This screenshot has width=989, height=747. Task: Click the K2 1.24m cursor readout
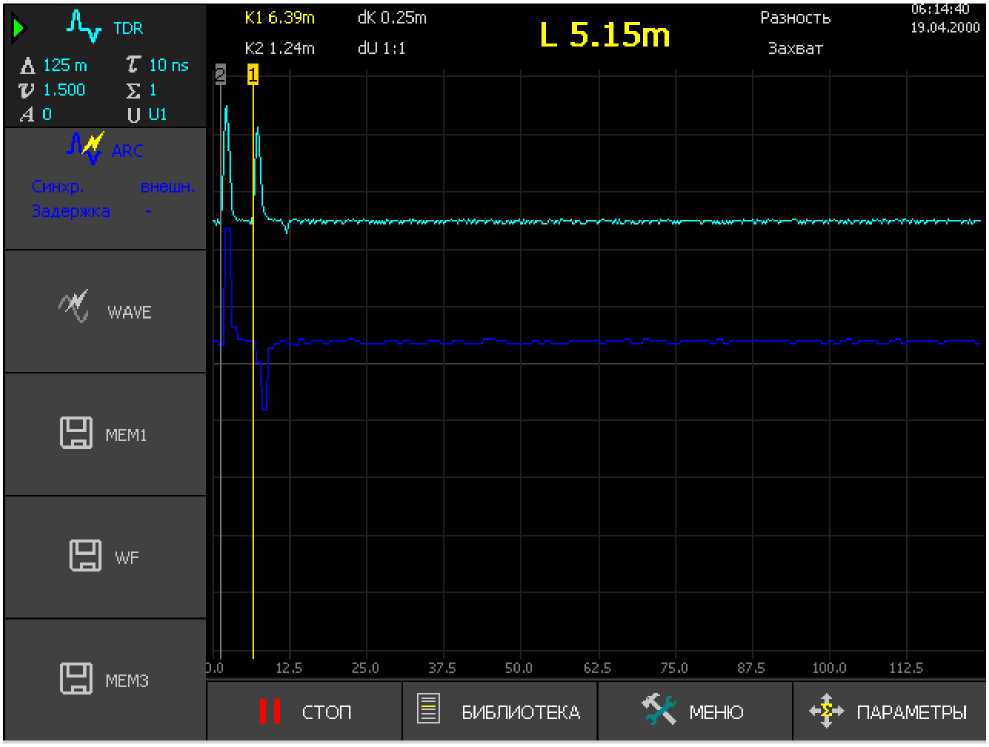[279, 48]
